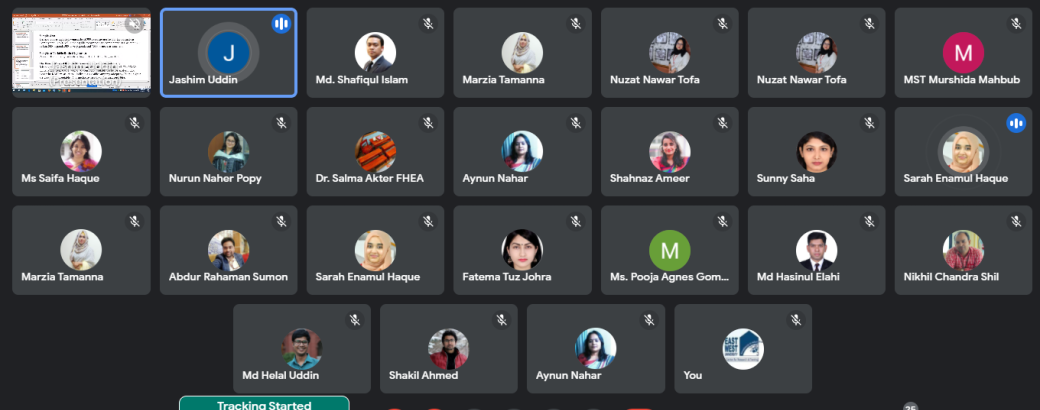1040x410 pixels.
Task: Open the shared presentation screen thumbnail
Action: click(x=82, y=52)
